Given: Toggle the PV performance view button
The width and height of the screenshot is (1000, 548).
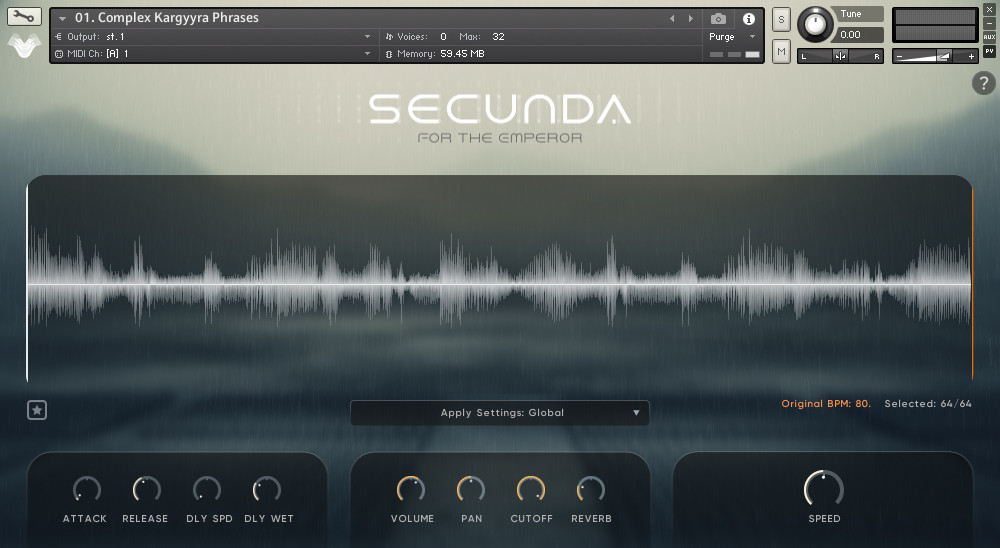Looking at the screenshot, I should coord(989,51).
